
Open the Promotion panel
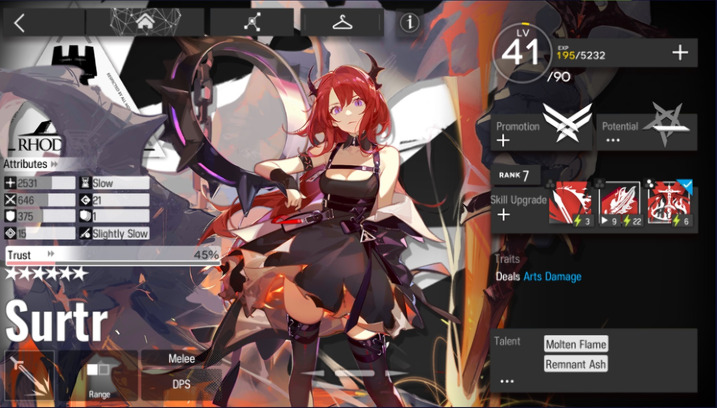(541, 132)
